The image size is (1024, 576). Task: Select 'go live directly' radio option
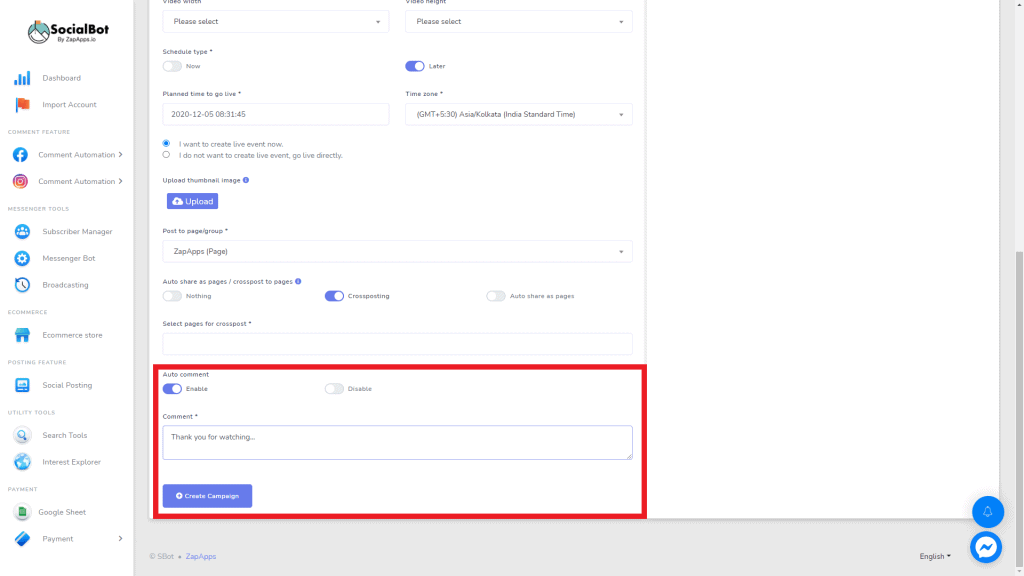(166, 155)
